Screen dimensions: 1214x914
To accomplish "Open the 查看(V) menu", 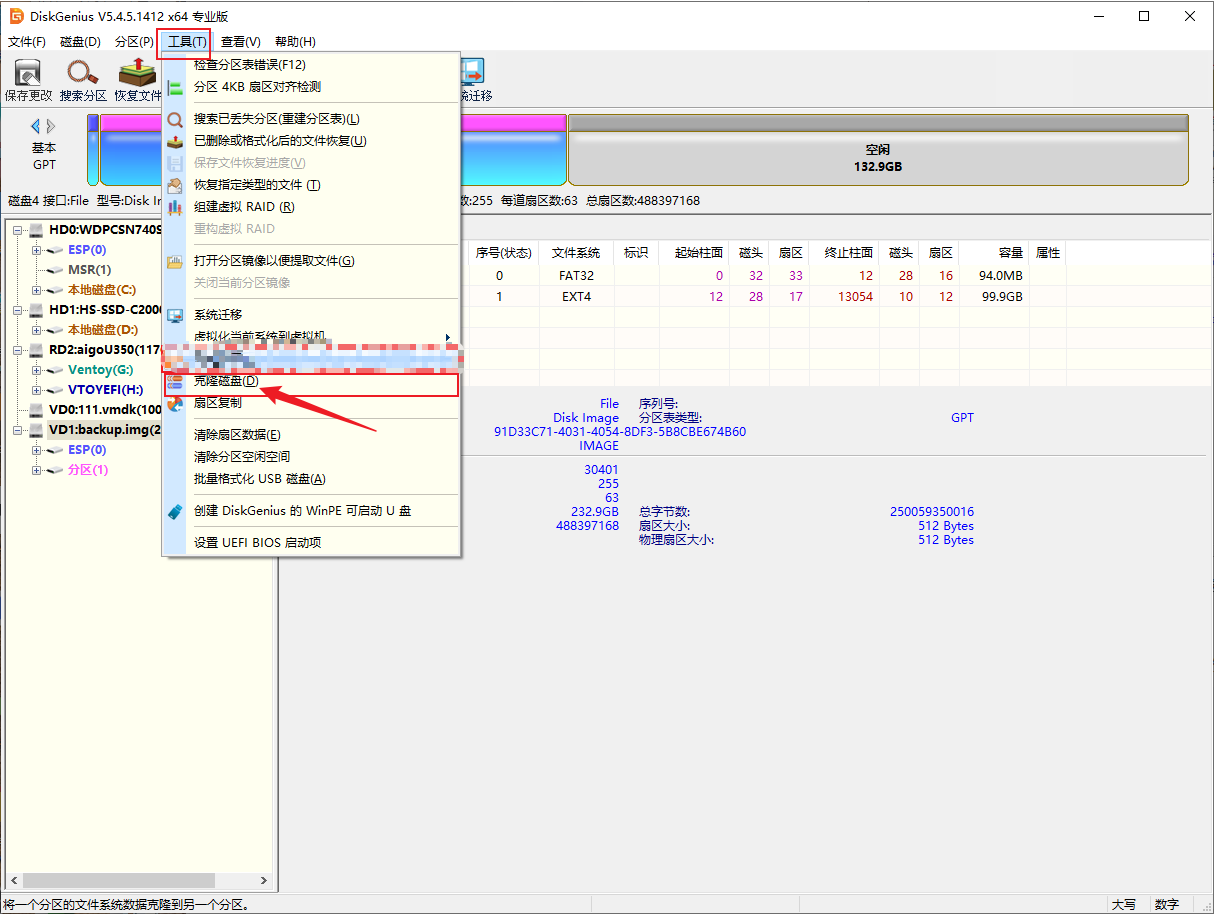I will 241,42.
